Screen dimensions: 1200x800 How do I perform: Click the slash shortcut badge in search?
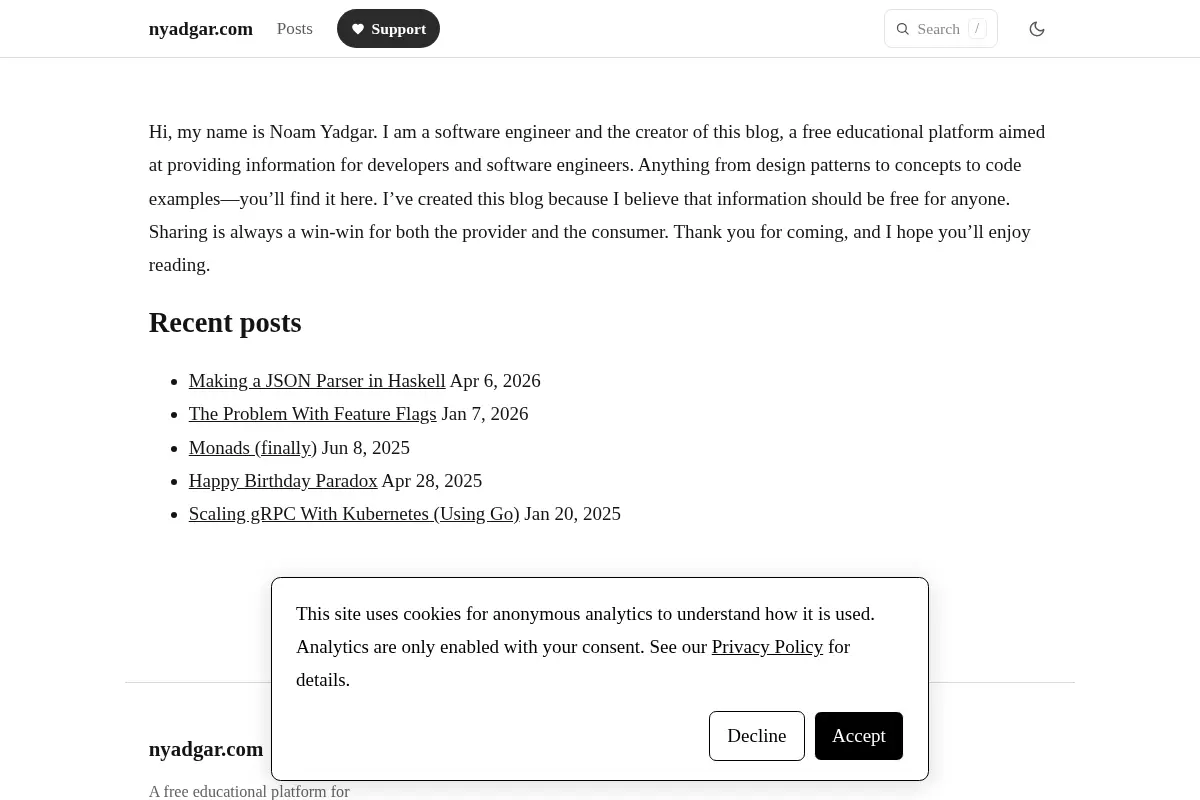coord(977,29)
